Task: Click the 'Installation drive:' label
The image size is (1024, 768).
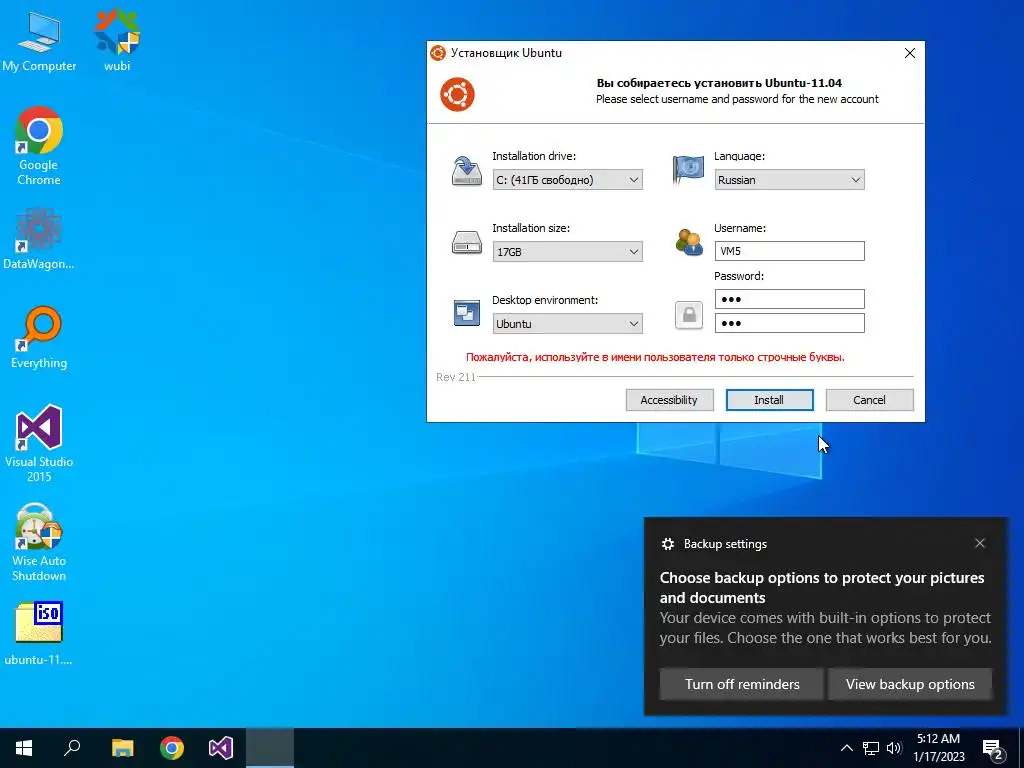Action: pos(534,156)
